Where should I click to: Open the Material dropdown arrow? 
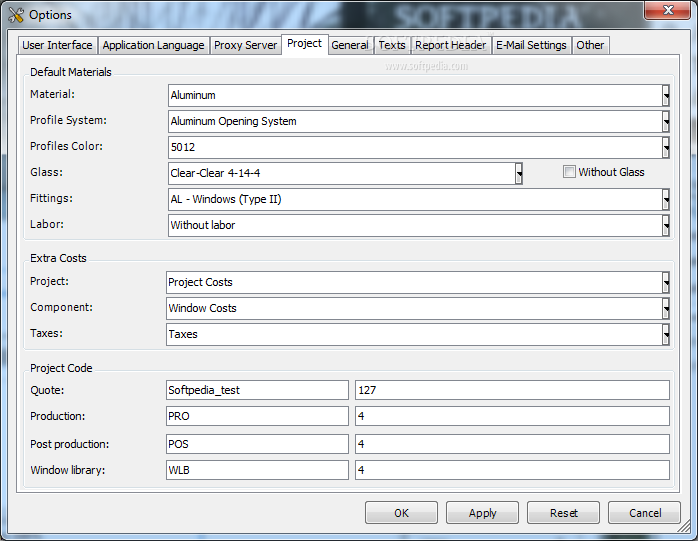(x=666, y=95)
